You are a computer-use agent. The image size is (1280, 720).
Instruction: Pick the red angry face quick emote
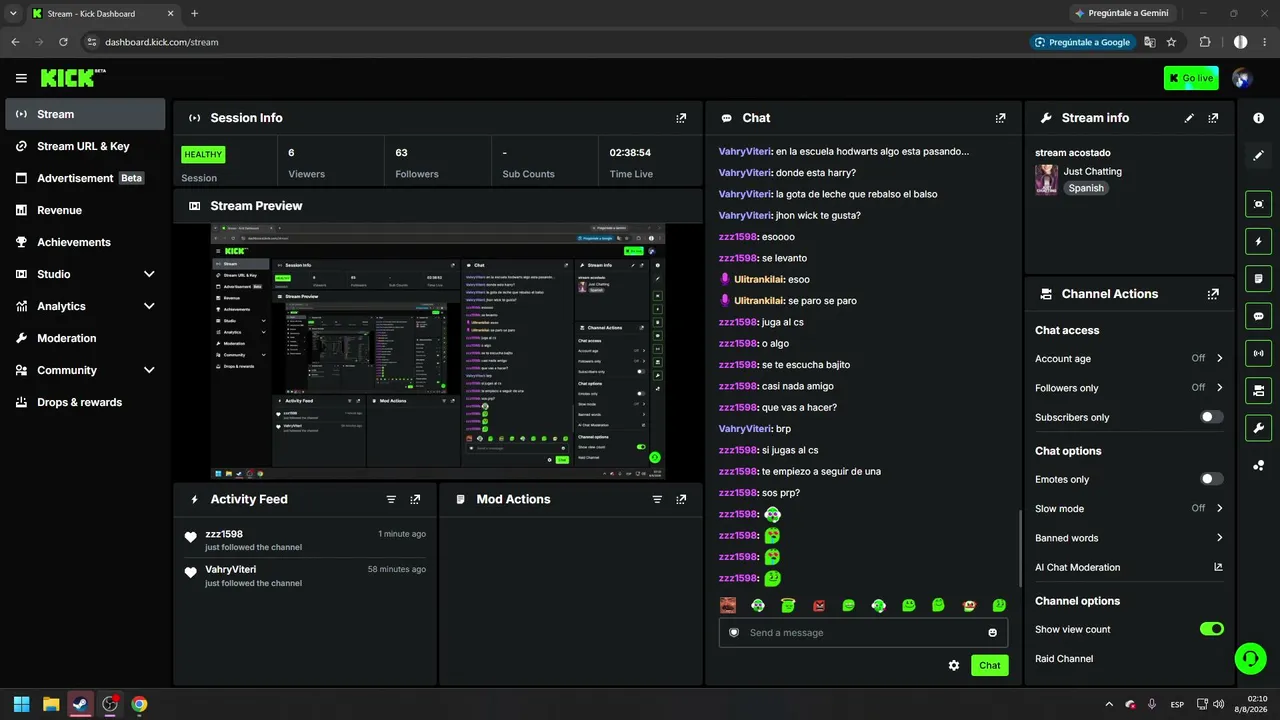coord(818,605)
